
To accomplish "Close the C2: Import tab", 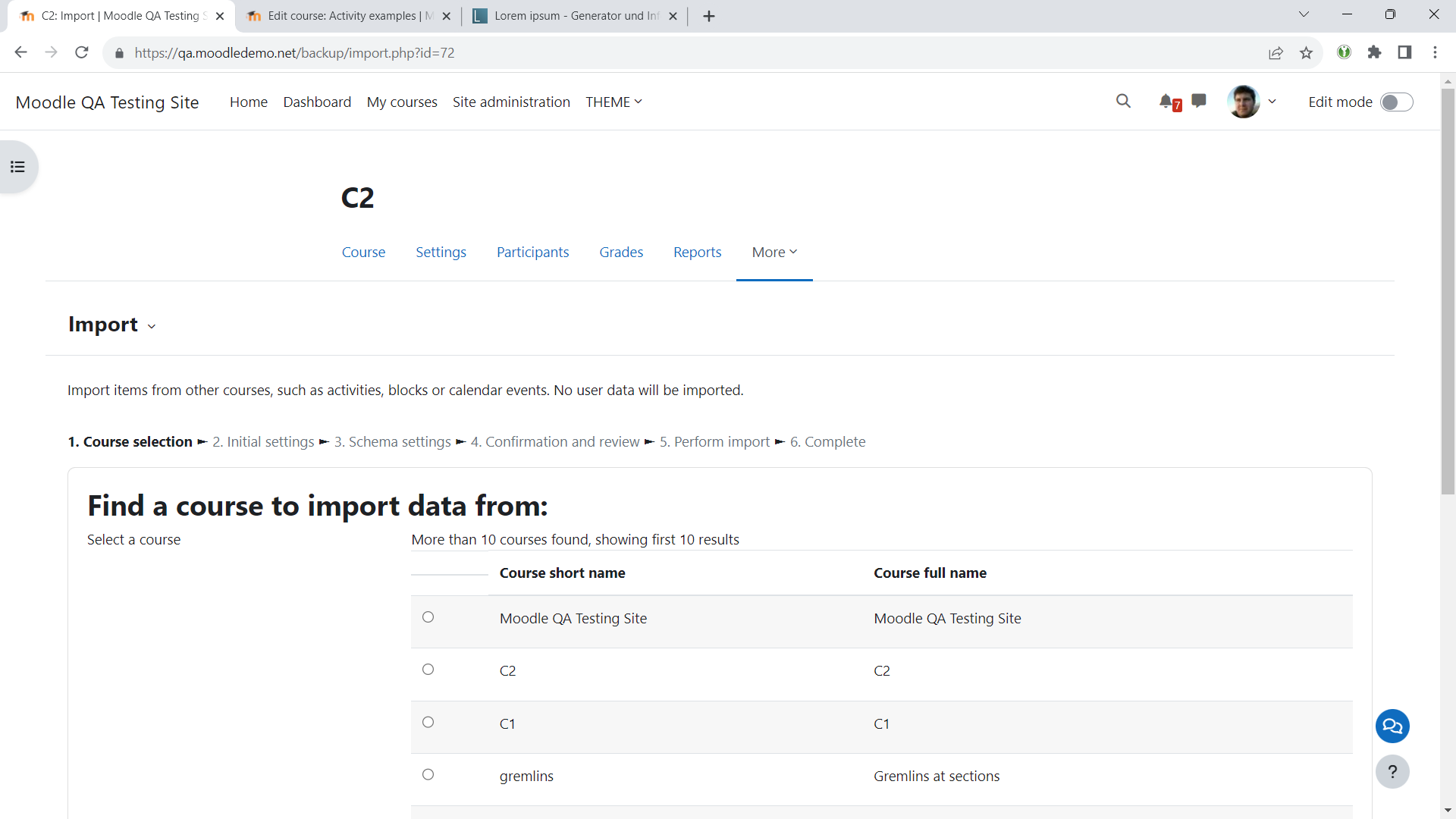I will (x=220, y=16).
